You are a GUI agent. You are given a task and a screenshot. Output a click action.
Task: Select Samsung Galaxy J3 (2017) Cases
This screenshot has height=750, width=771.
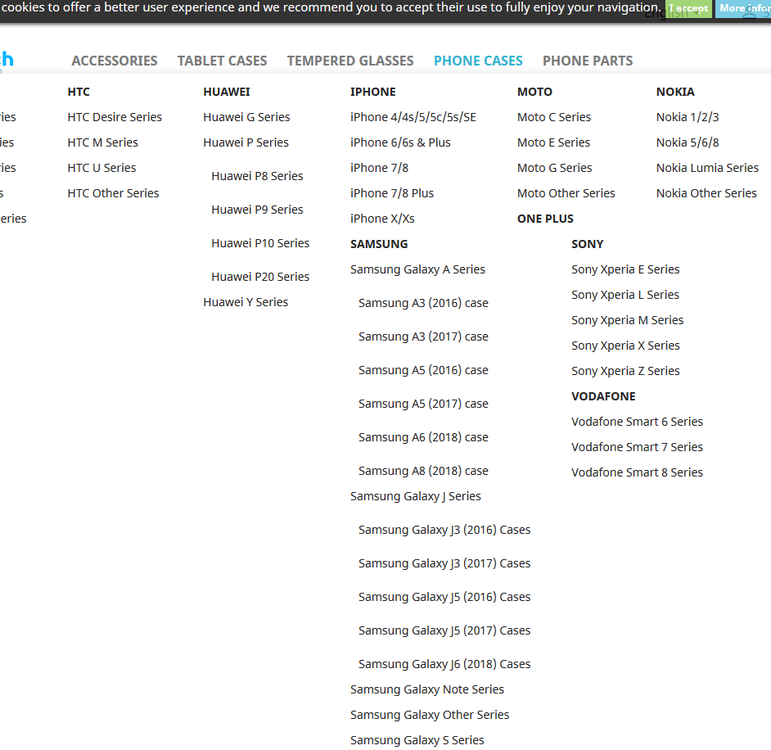(444, 564)
